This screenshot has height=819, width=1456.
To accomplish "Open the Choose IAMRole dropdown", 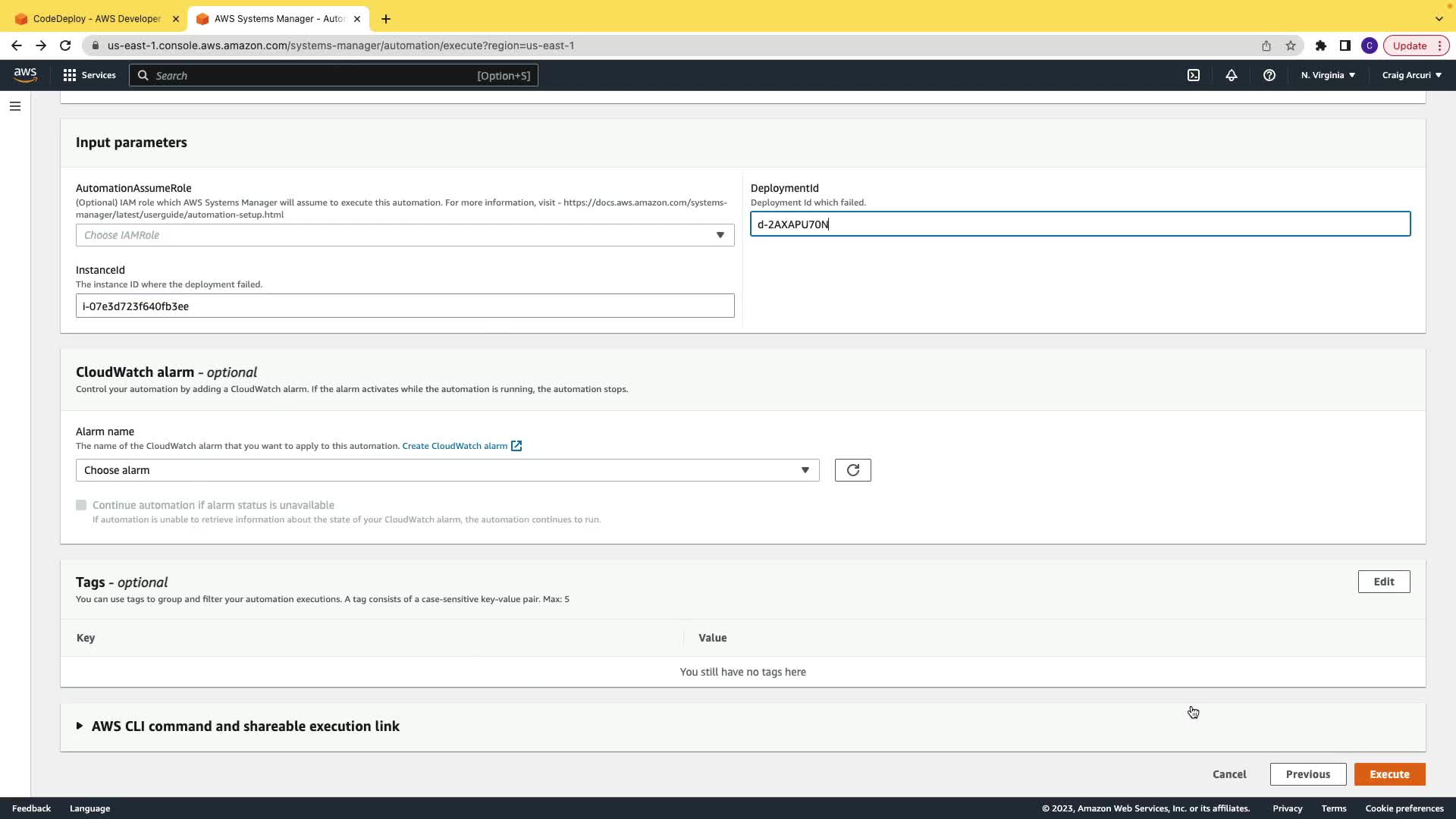I will coord(405,235).
